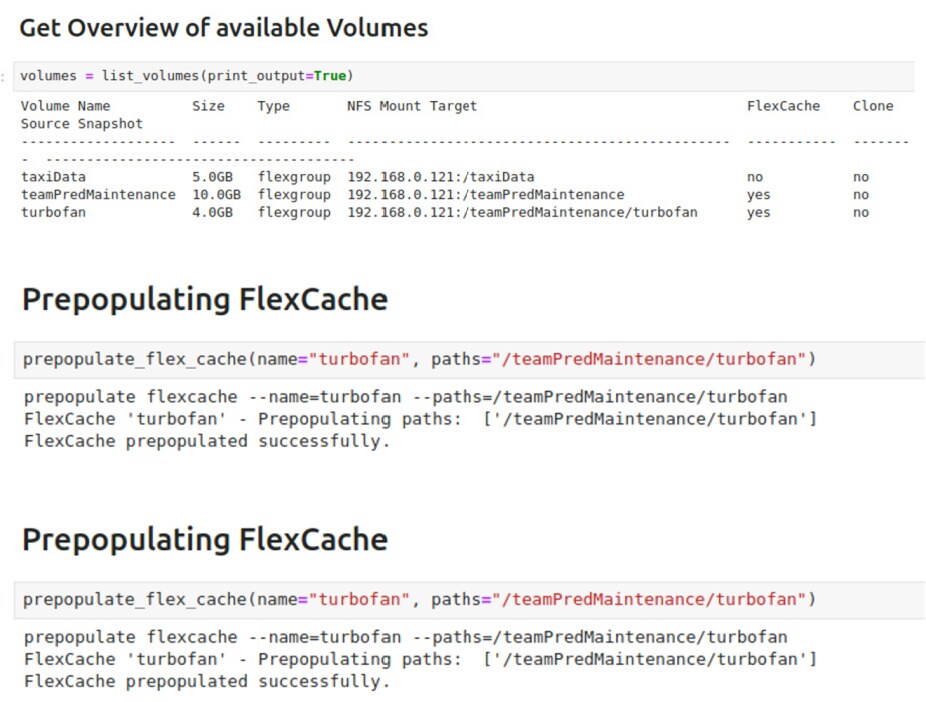Click the 192.168.0.121:/taxiData mount target
Image resolution: width=926 pixels, height=702 pixels.
[x=441, y=177]
